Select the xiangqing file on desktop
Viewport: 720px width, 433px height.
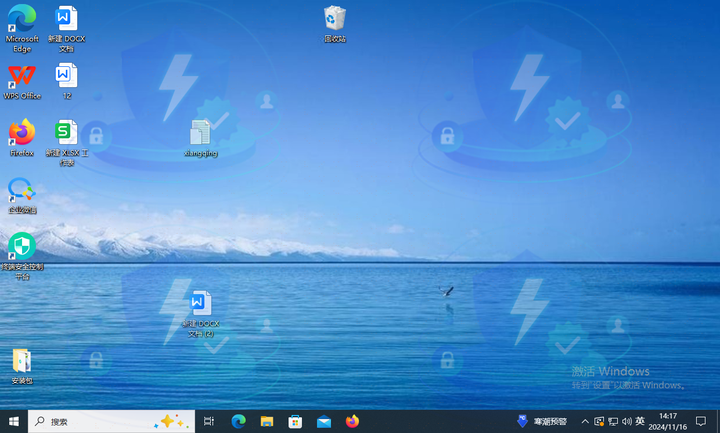tap(200, 133)
